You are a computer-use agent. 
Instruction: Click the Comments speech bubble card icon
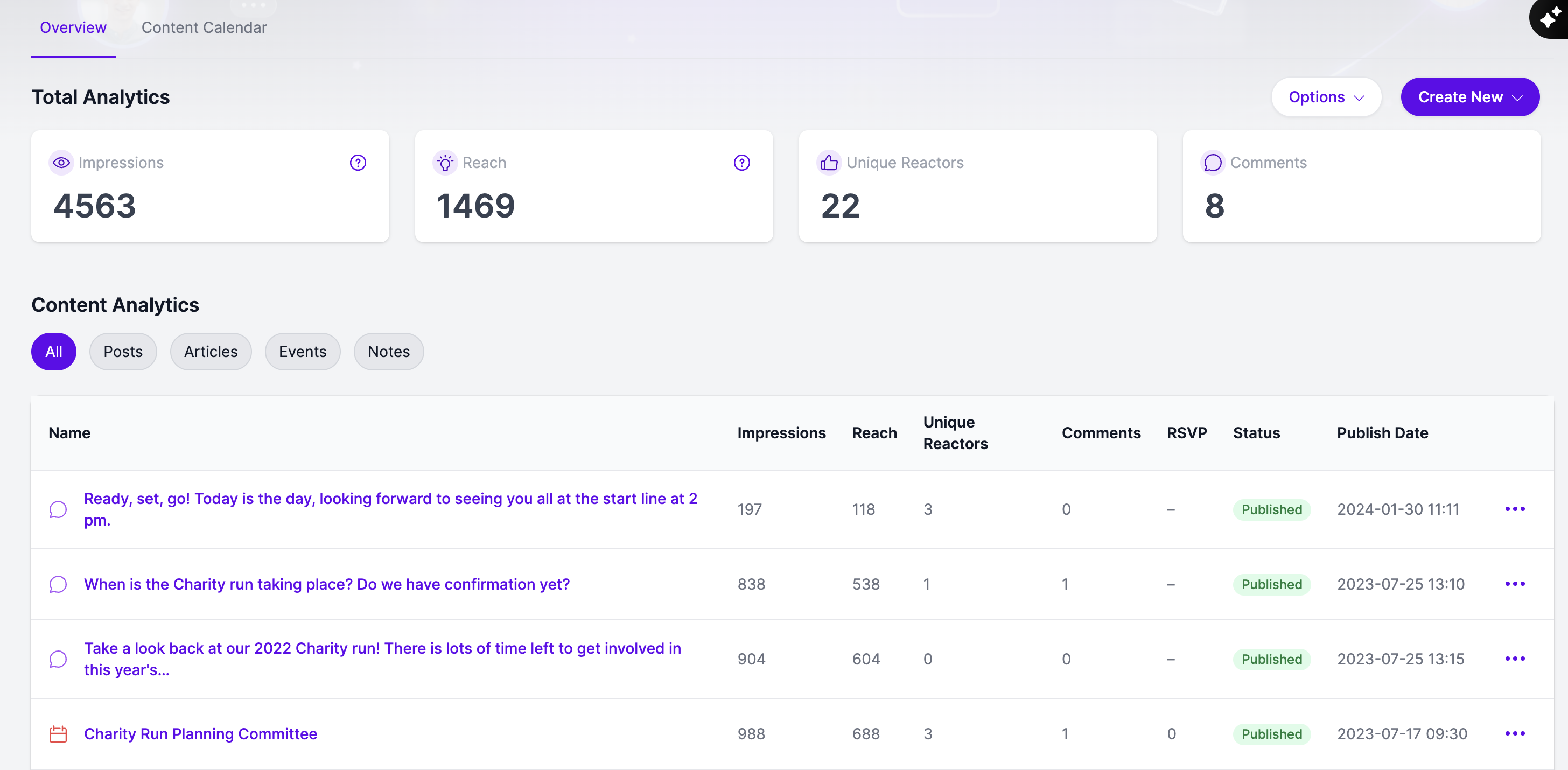(1213, 163)
